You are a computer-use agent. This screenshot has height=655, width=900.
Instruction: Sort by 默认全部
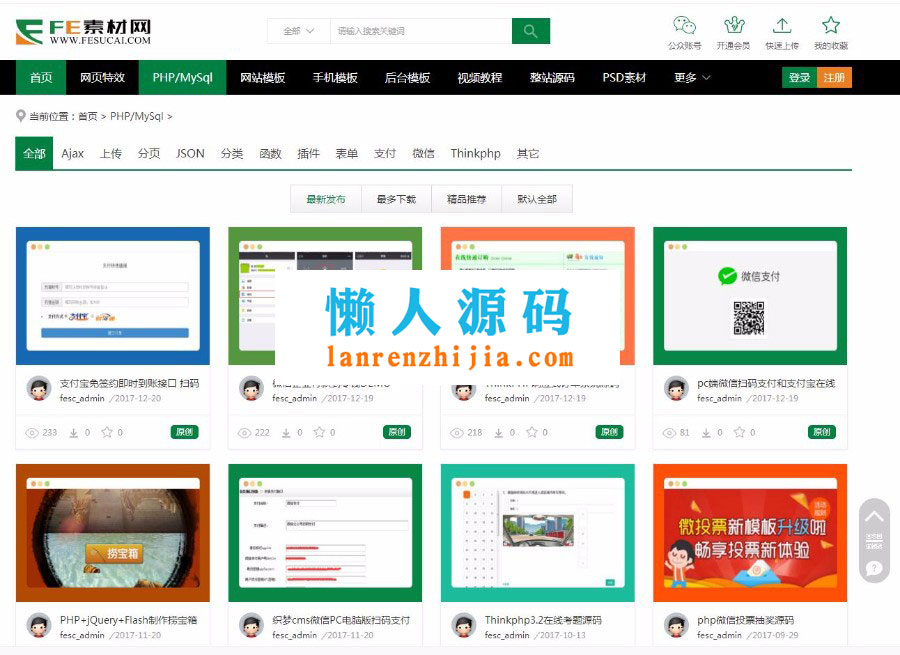tap(537, 199)
